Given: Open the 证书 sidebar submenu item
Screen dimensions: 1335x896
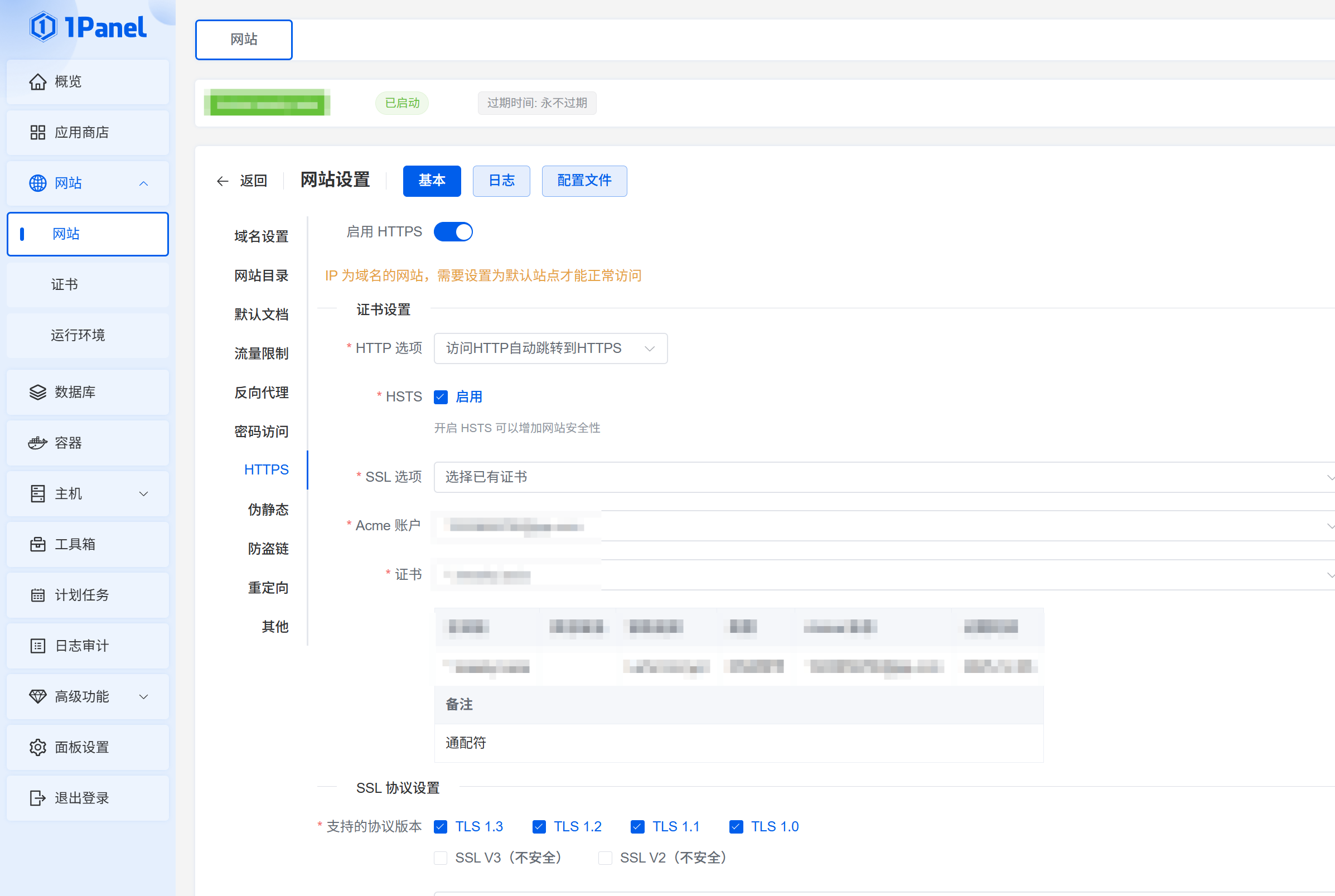Looking at the screenshot, I should [x=88, y=284].
